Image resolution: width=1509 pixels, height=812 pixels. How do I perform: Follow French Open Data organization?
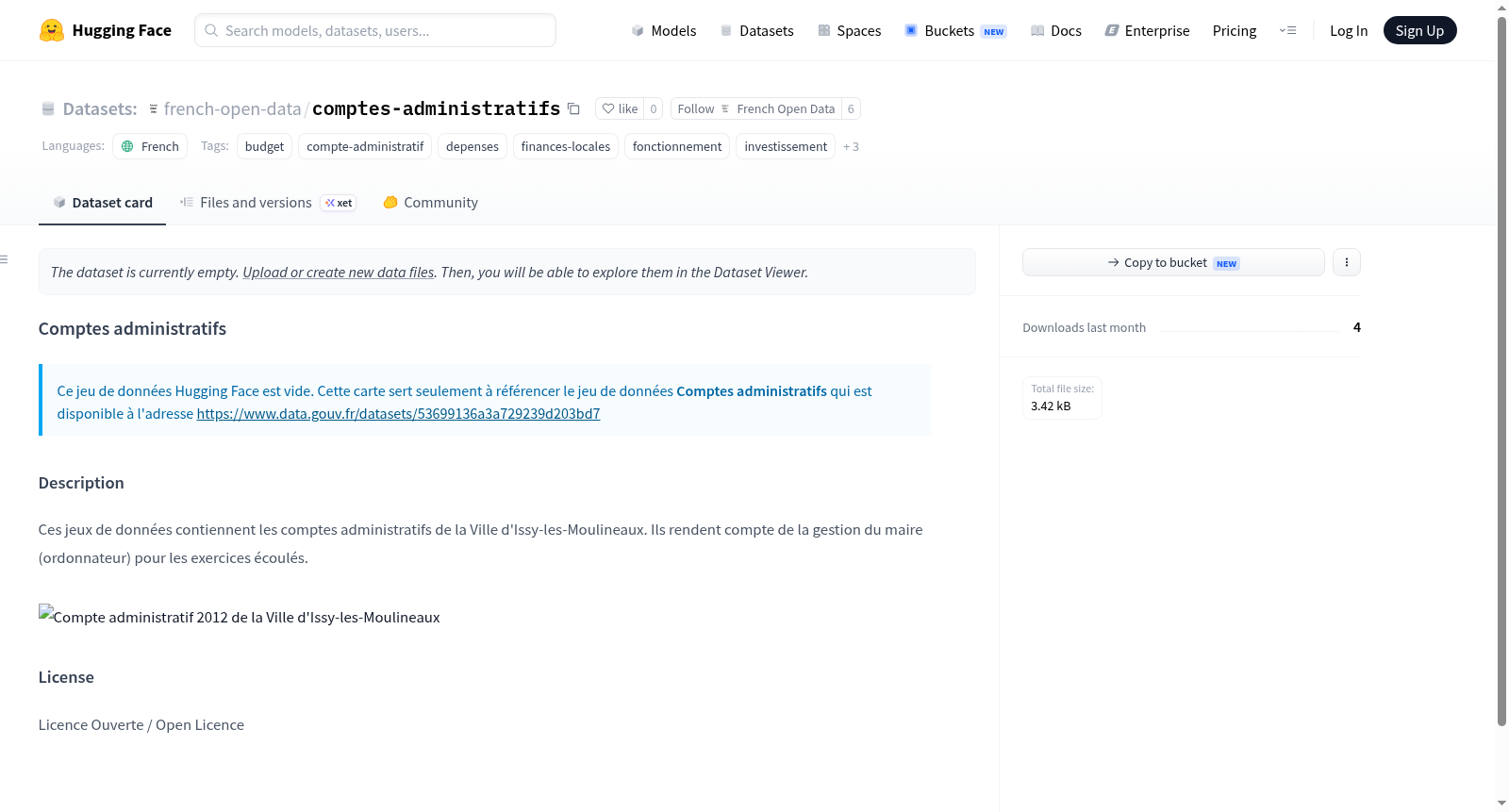(x=756, y=108)
